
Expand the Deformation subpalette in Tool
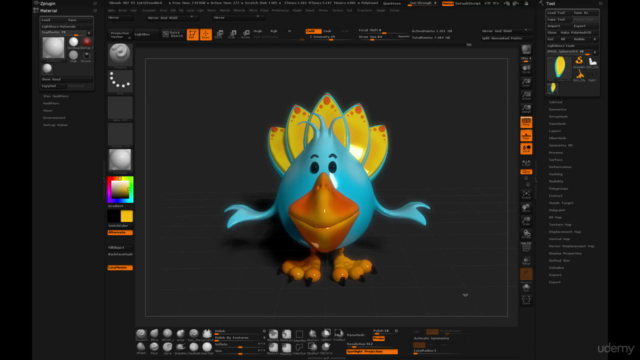click(x=560, y=167)
